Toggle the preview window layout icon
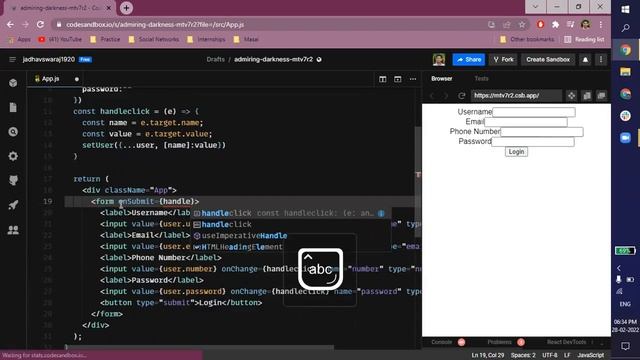Viewport: 640px width, 360px height. click(x=398, y=79)
